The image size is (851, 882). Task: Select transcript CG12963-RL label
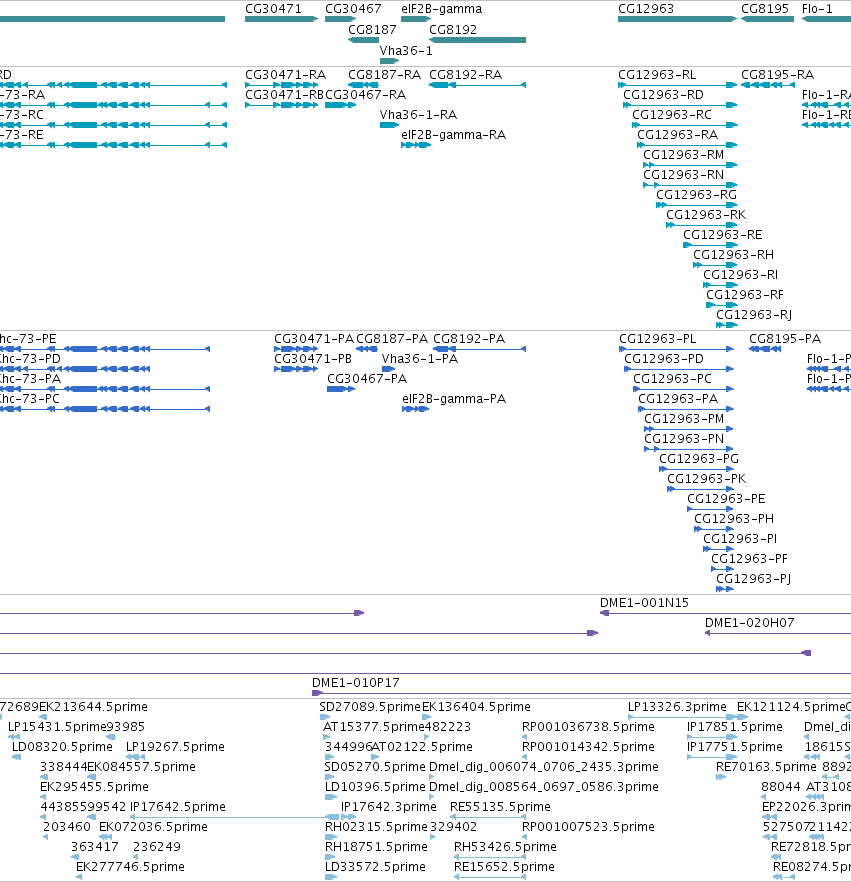tap(657, 75)
